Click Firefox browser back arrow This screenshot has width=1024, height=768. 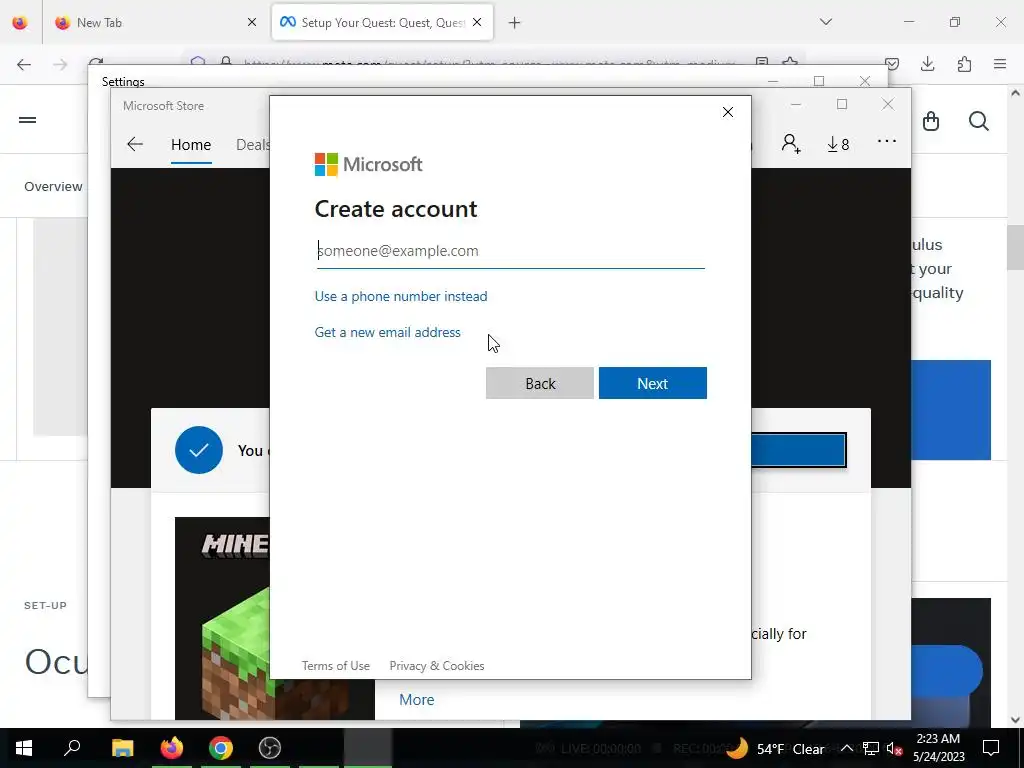tap(24, 64)
